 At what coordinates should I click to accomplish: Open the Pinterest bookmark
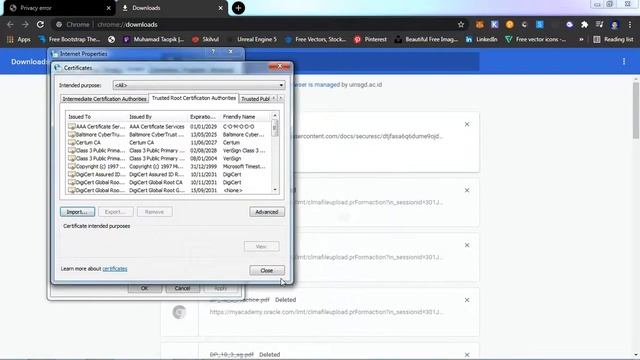[371, 39]
